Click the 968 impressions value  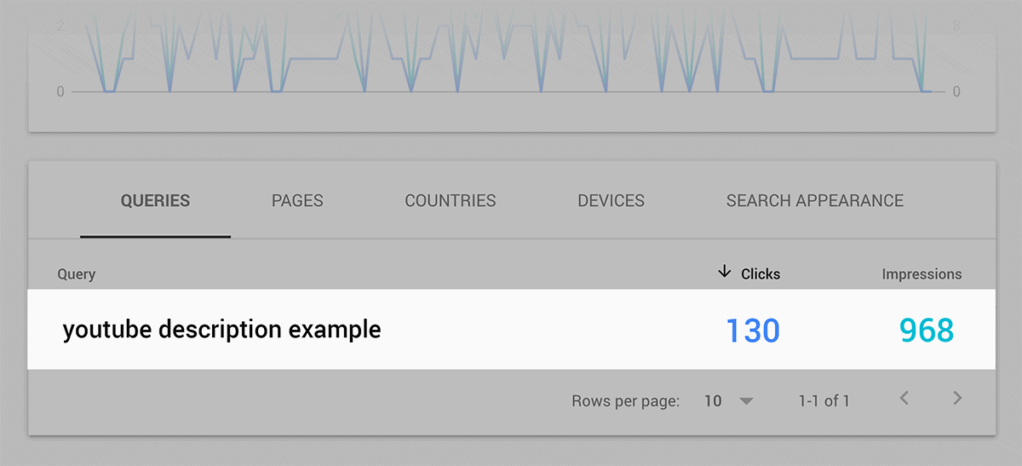pyautogui.click(x=926, y=330)
